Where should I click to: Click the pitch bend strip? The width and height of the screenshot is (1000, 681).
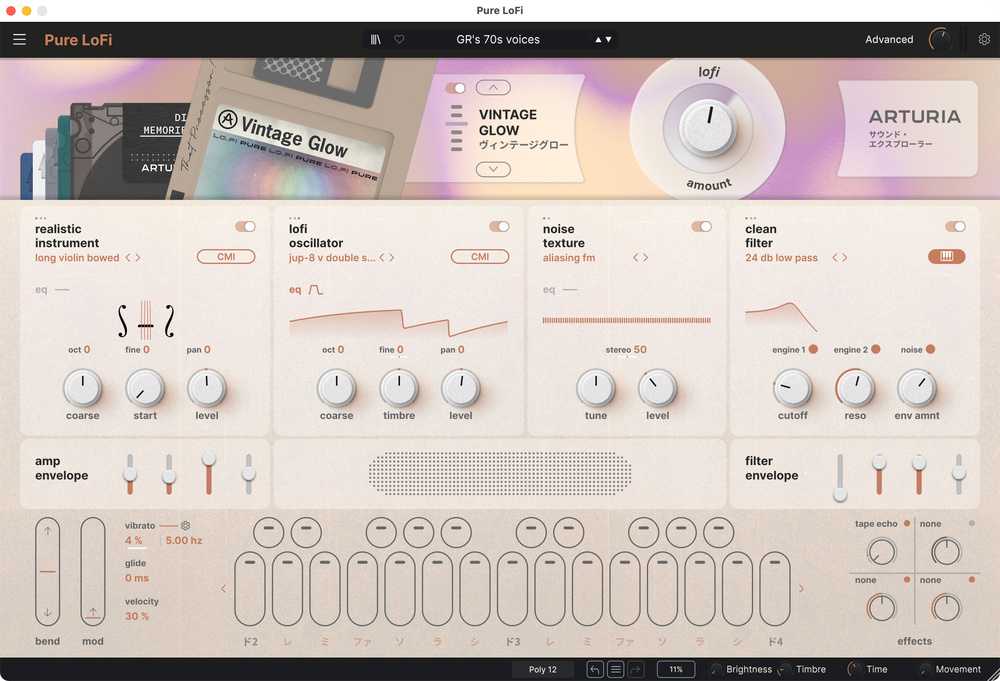click(47, 571)
